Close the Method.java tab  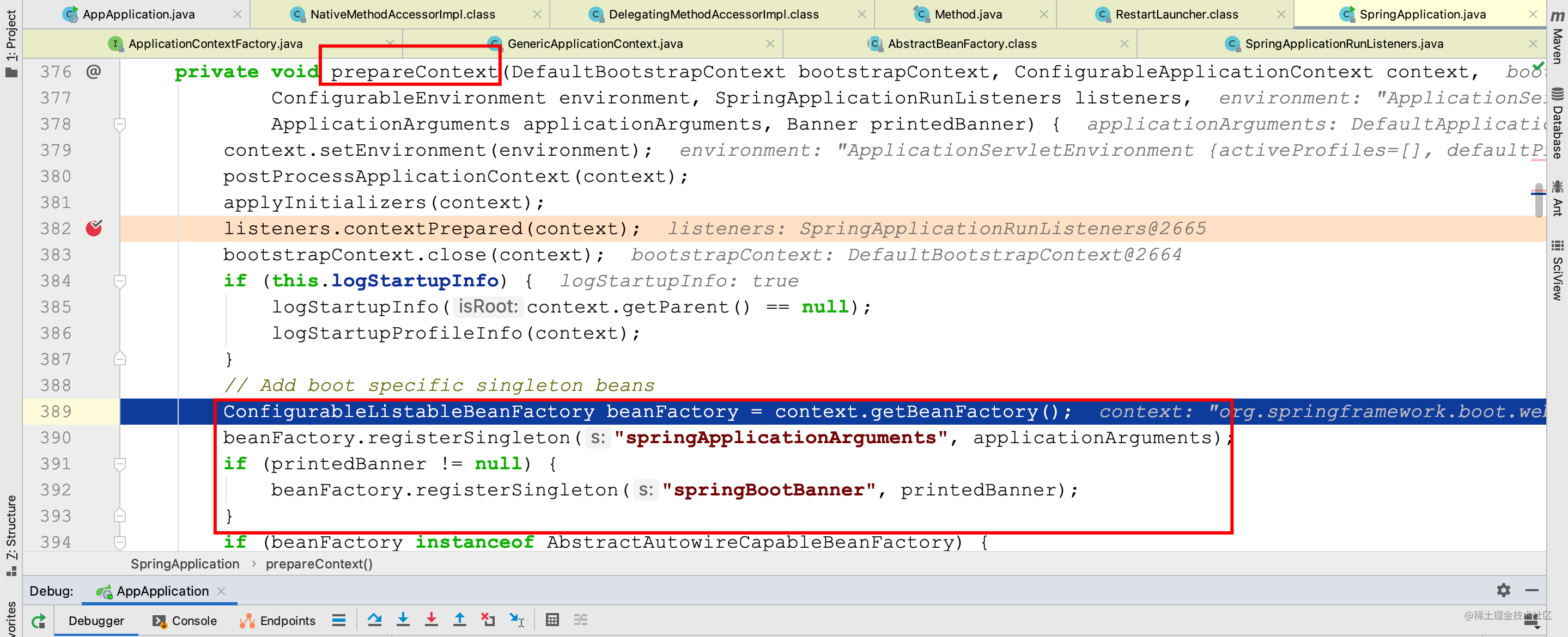coord(1044,14)
